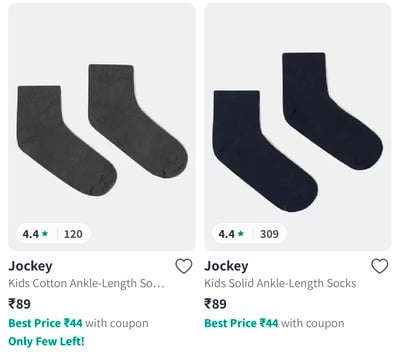Select ₹89 price of cotton socks
The image size is (400, 363).
pos(19,304)
